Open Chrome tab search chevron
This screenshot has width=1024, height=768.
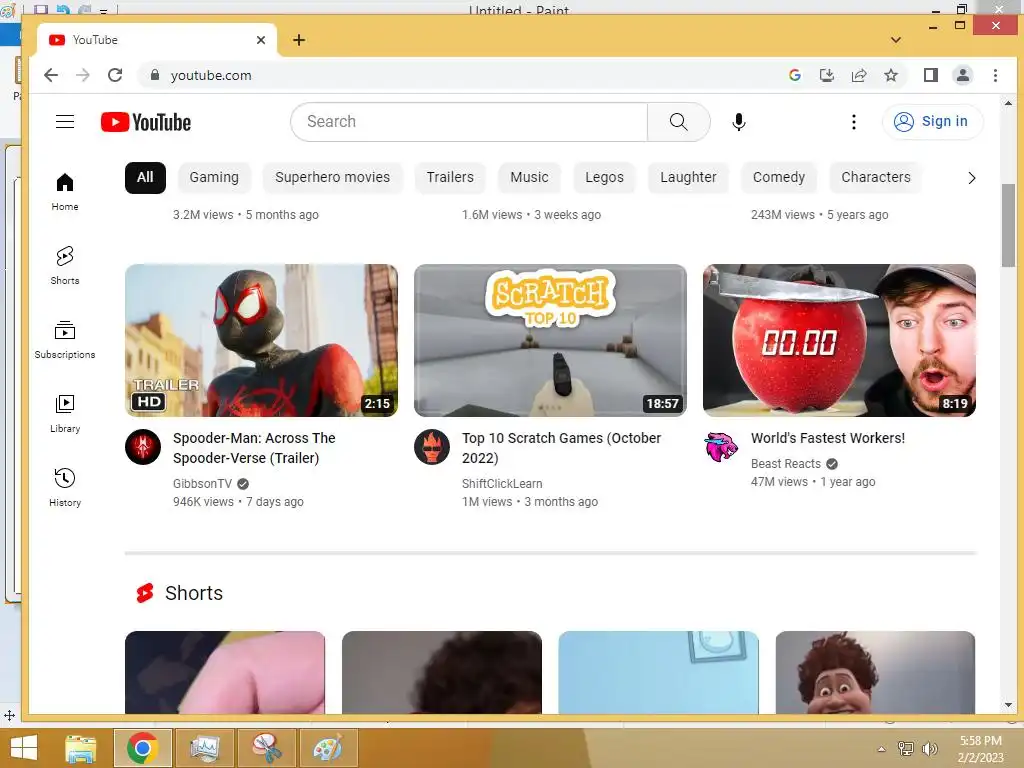[x=896, y=40]
